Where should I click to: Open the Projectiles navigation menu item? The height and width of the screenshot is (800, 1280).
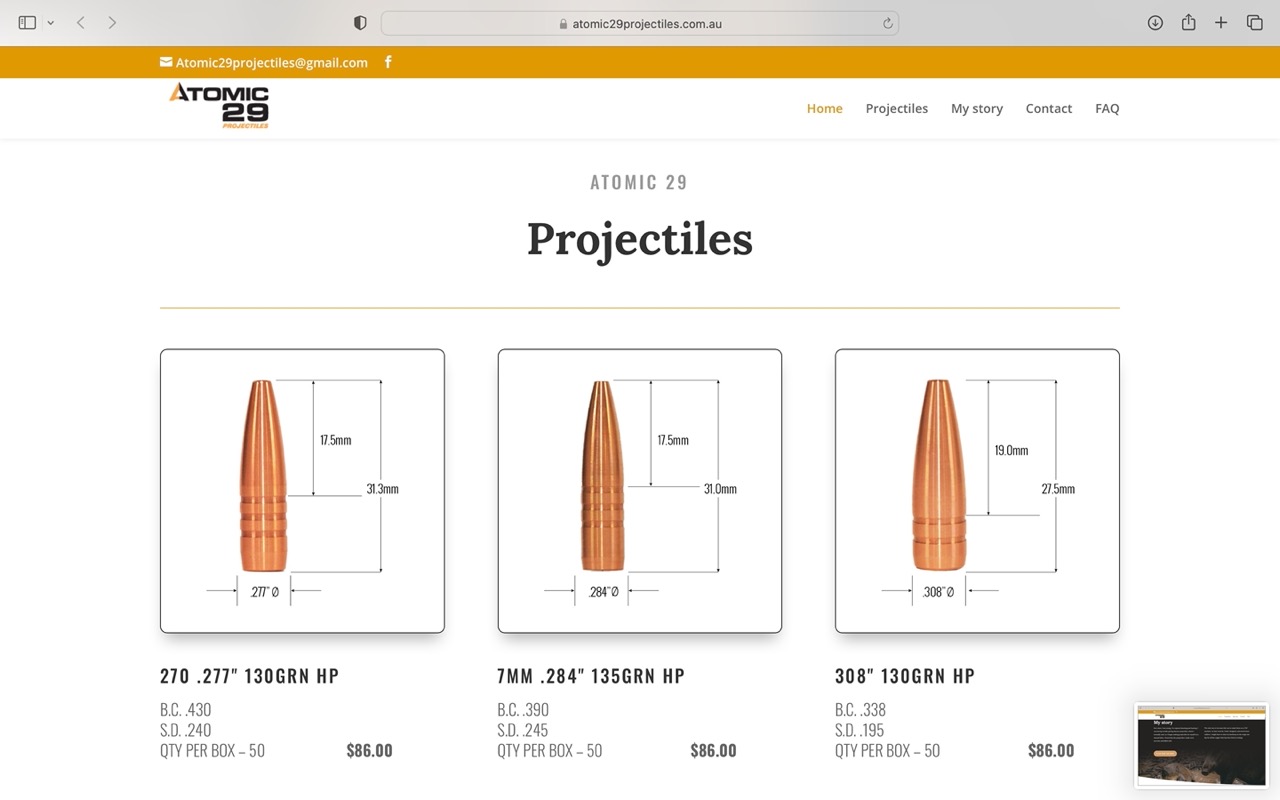(x=896, y=108)
